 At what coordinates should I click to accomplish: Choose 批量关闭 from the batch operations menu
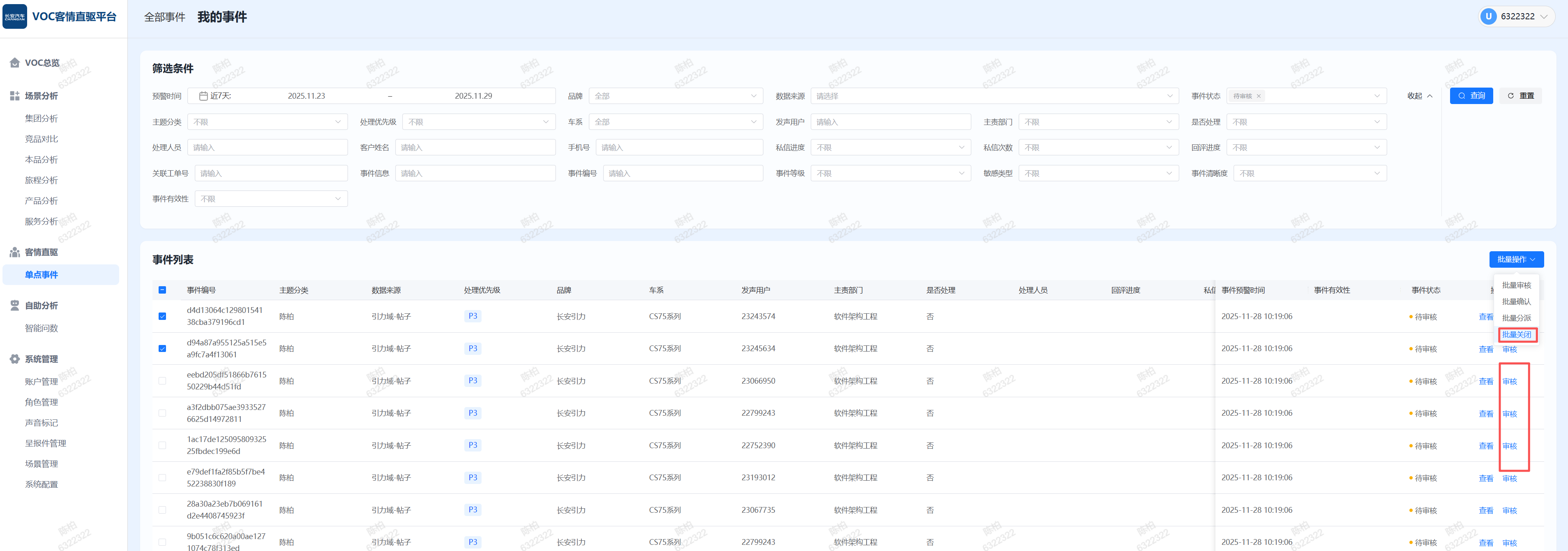[x=1516, y=334]
